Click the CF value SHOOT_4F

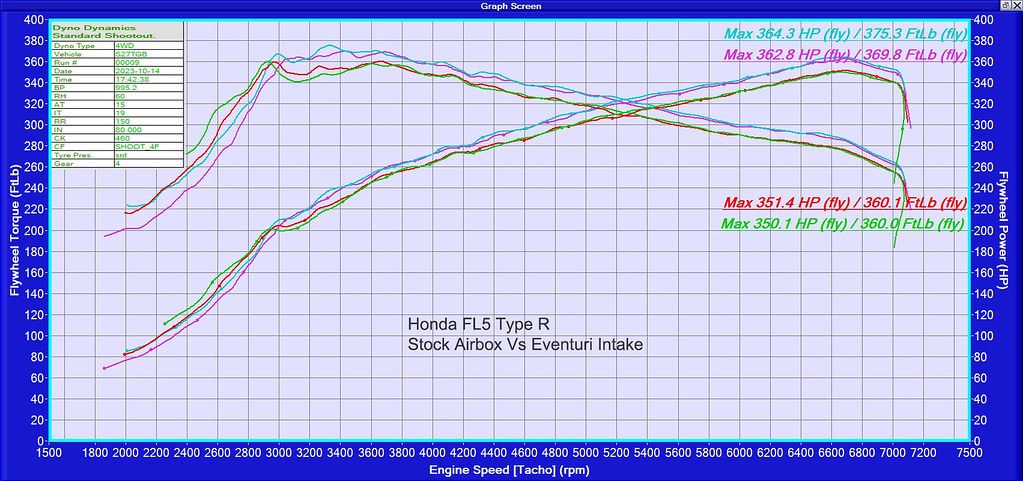click(150, 147)
